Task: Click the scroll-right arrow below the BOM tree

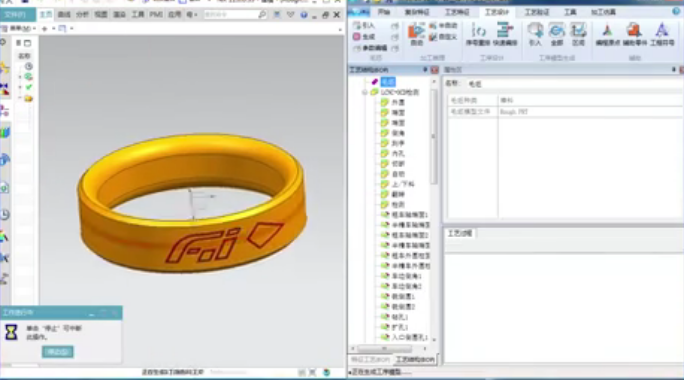Action: 425,349
